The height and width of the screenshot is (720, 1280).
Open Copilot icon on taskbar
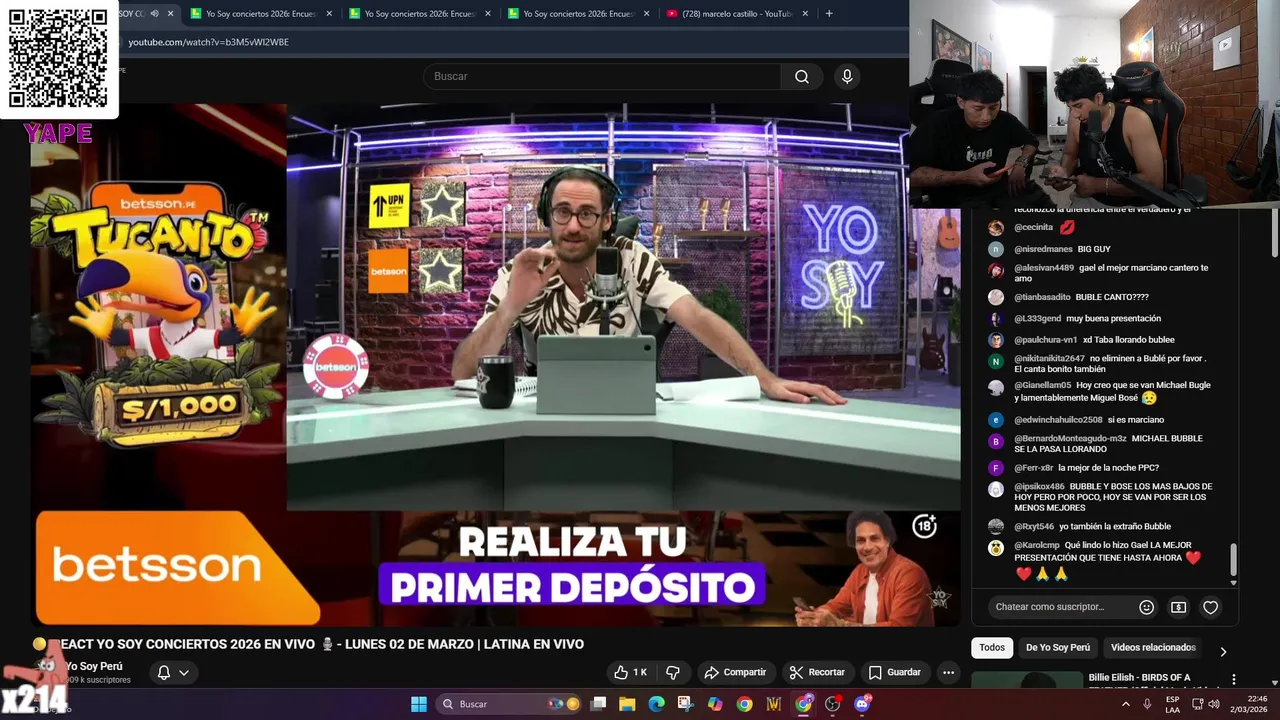click(715, 704)
